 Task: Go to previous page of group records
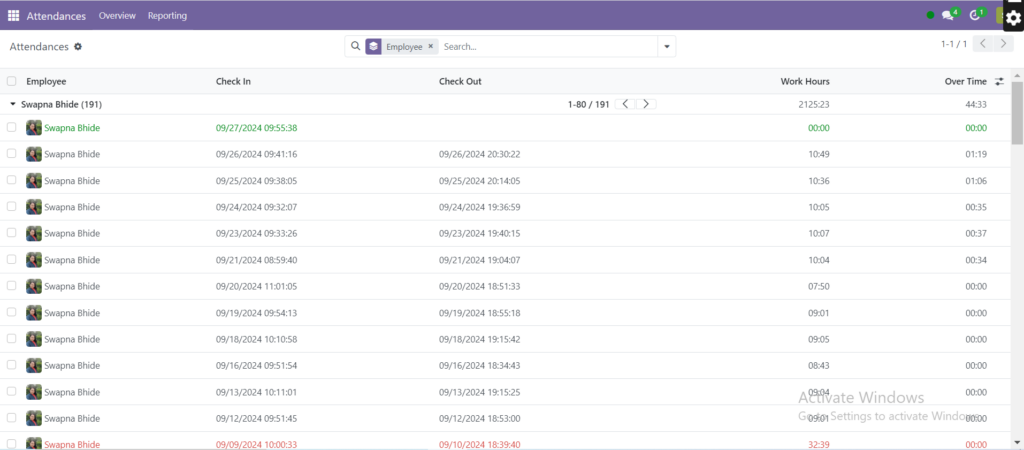[x=625, y=104]
